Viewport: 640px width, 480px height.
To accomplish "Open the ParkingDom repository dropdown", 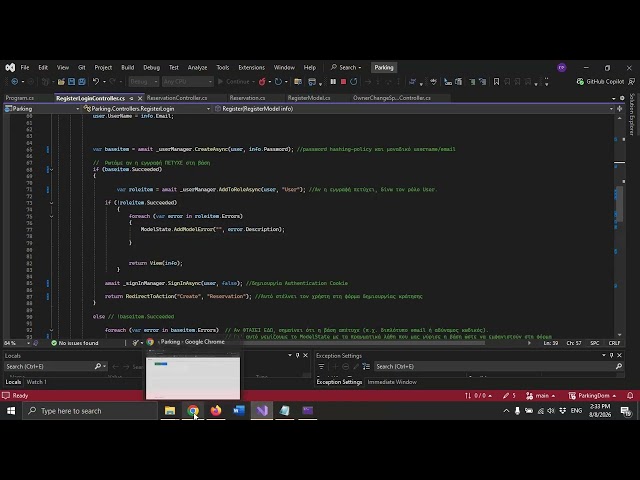I will [x=592, y=396].
